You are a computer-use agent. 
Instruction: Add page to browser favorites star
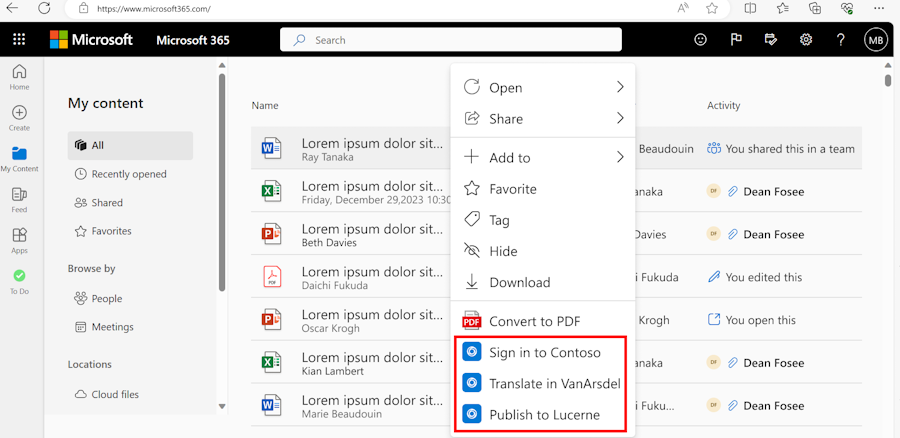pos(712,8)
